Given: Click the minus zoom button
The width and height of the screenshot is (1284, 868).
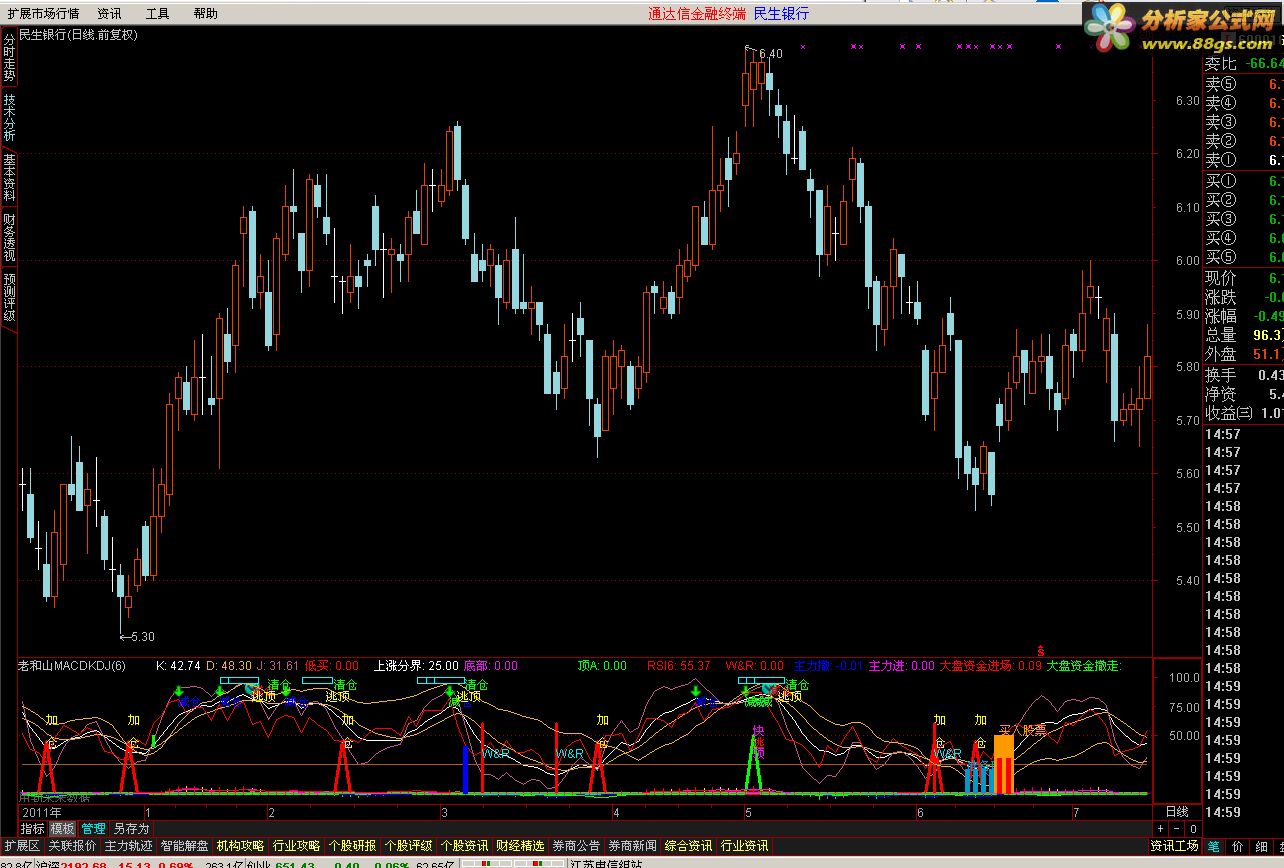Looking at the screenshot, I should (1176, 829).
